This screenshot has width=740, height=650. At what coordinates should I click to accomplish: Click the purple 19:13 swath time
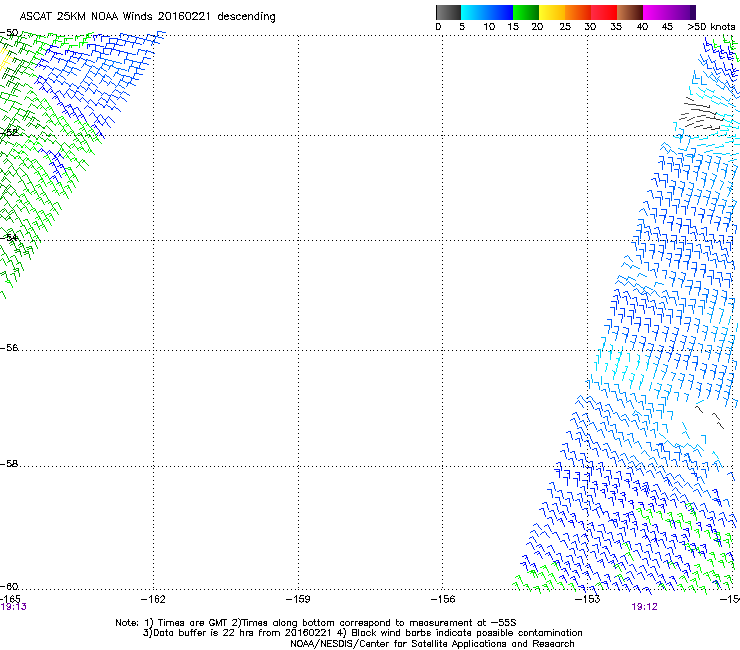[x=13, y=607]
